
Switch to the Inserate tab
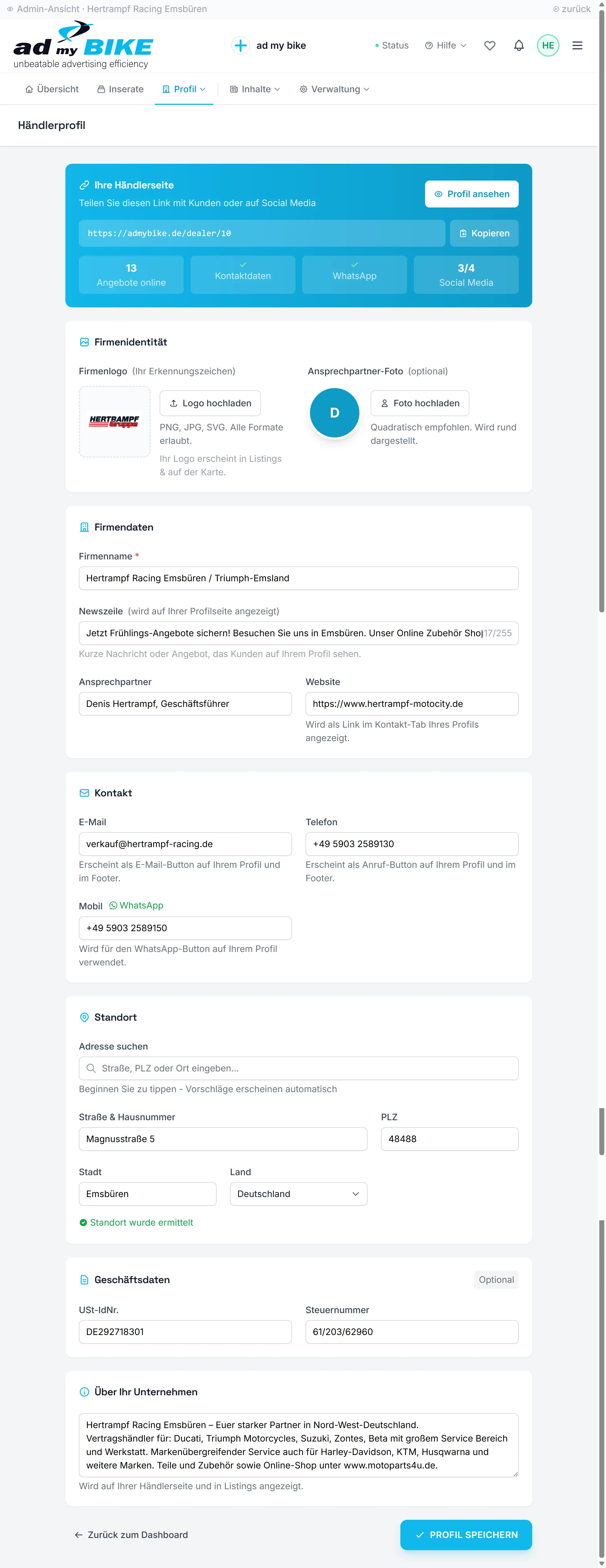(x=120, y=89)
